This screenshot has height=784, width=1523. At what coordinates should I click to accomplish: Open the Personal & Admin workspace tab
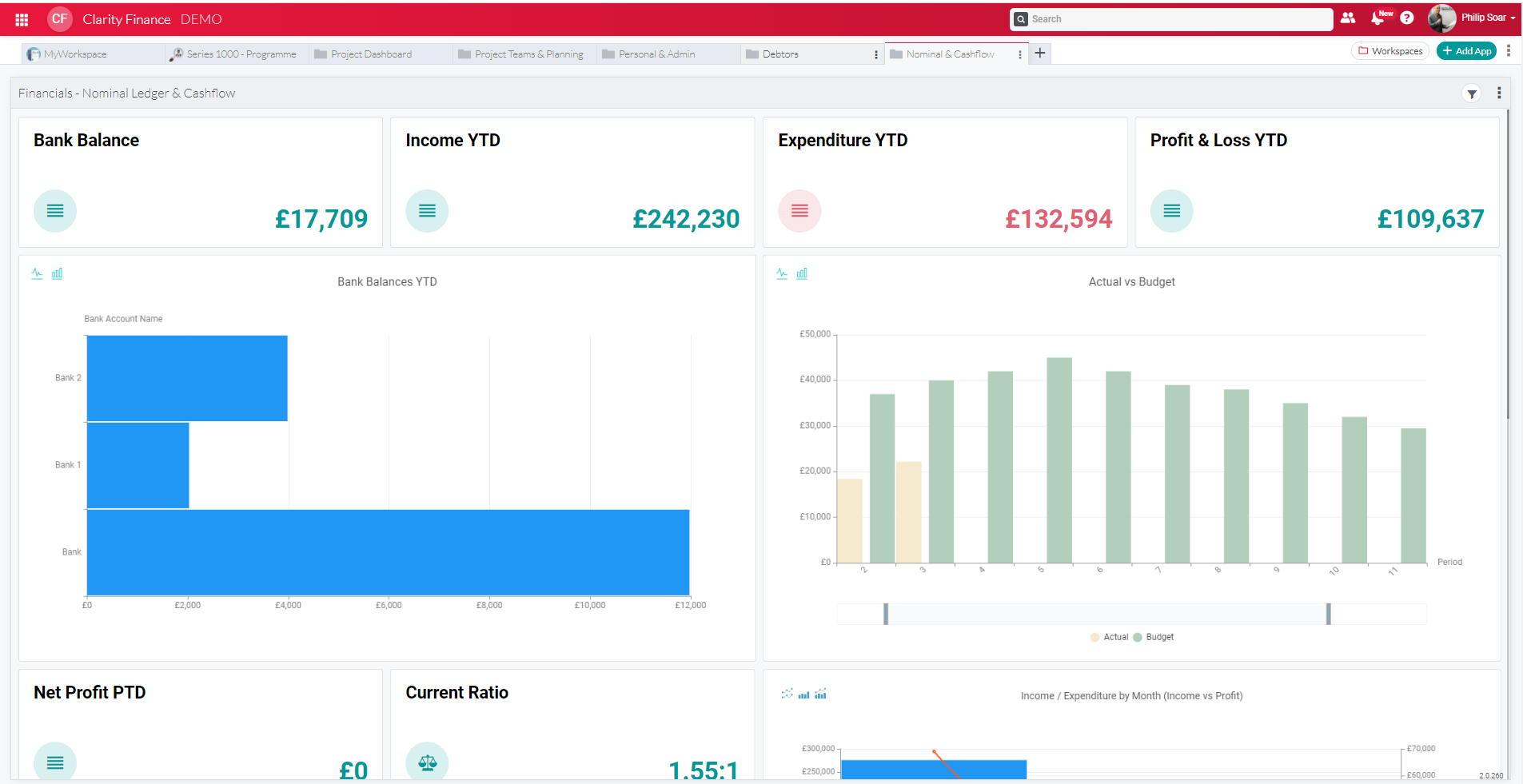[x=657, y=54]
